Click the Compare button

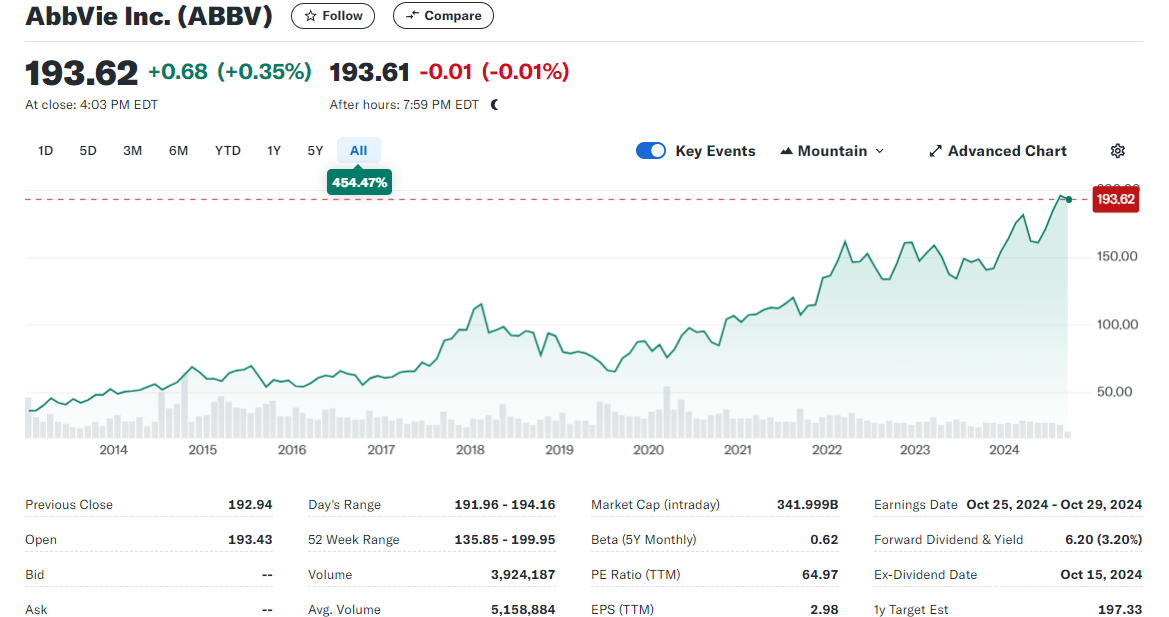tap(443, 16)
